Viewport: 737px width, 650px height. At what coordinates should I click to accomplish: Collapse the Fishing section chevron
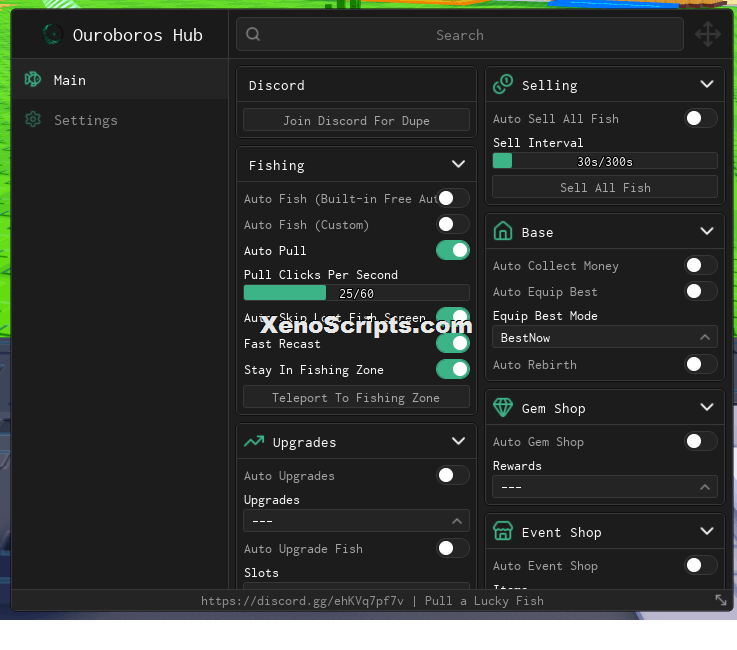pos(458,164)
